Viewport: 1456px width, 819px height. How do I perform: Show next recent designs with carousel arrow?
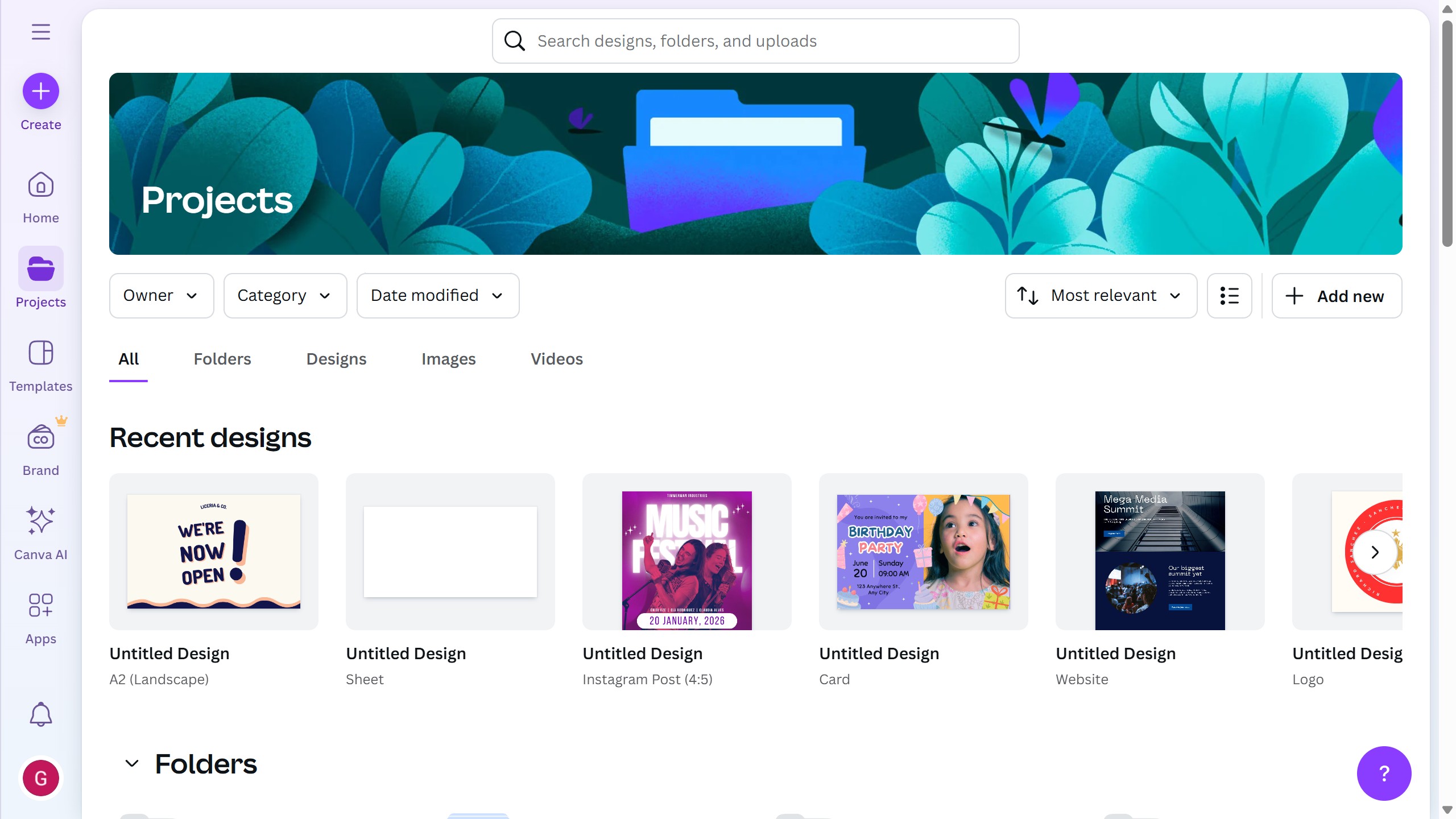coord(1375,552)
